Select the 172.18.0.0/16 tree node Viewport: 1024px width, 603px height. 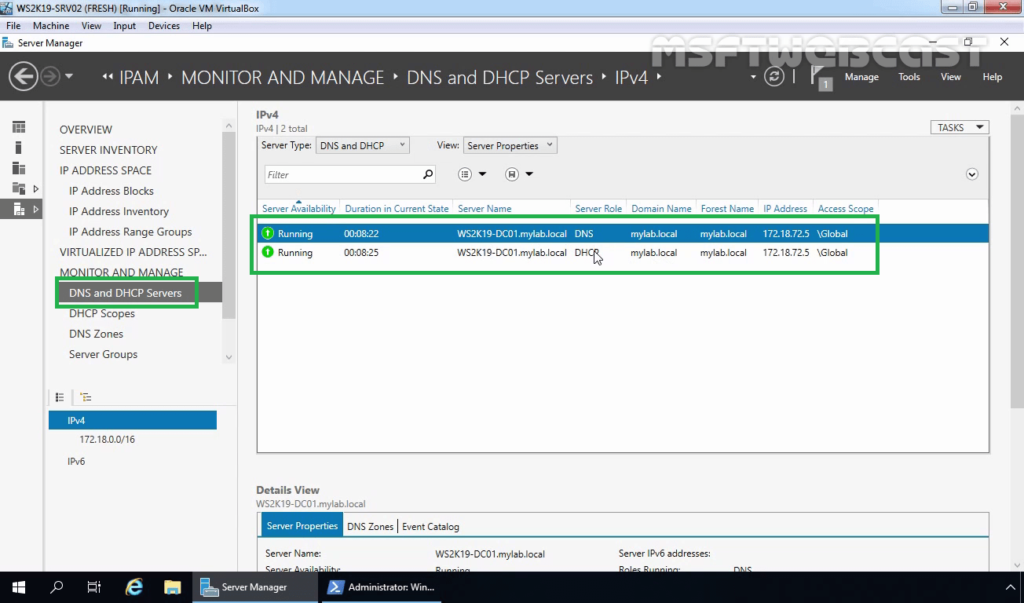(x=107, y=439)
